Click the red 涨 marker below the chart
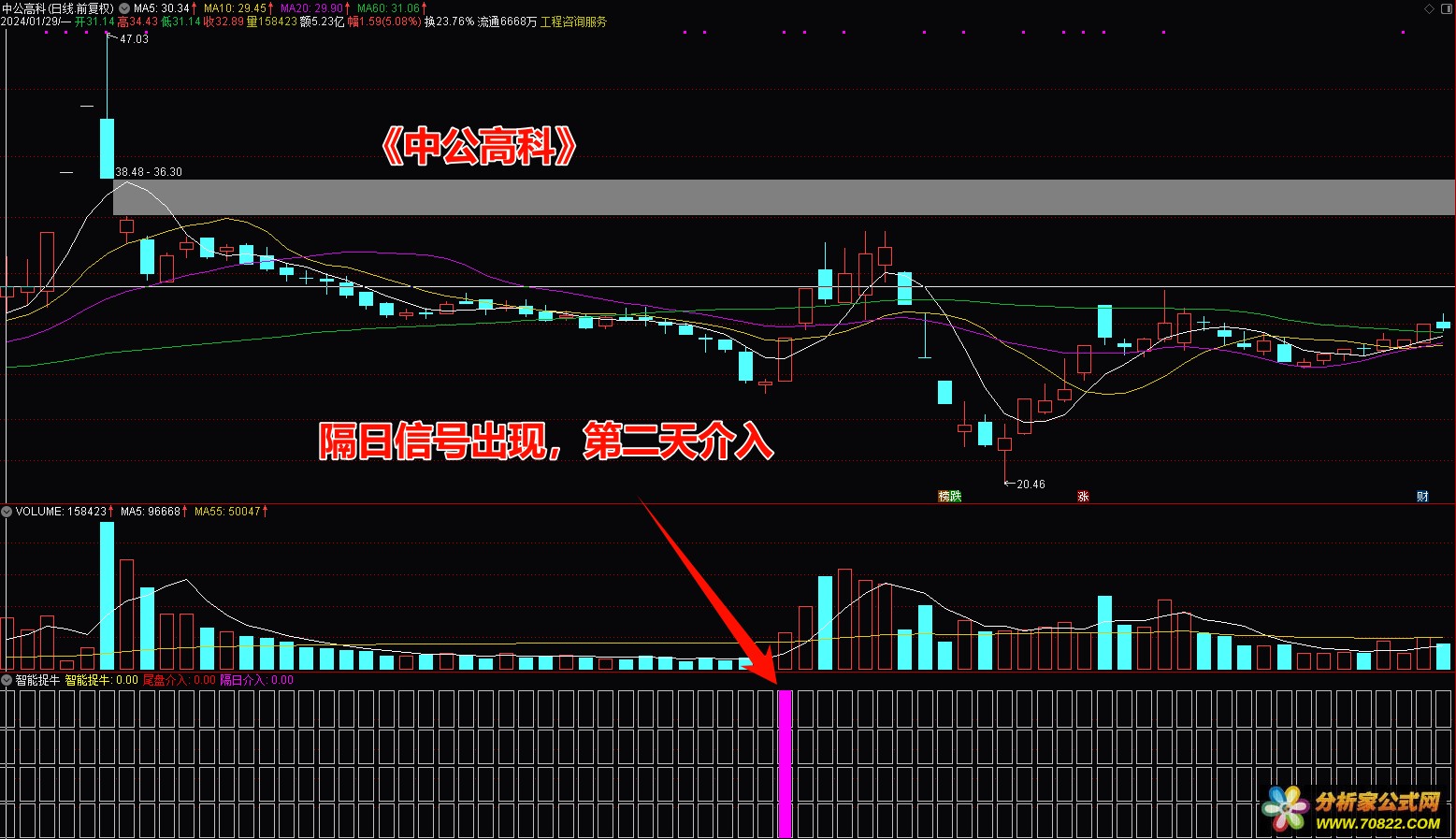 pyautogui.click(x=1083, y=496)
